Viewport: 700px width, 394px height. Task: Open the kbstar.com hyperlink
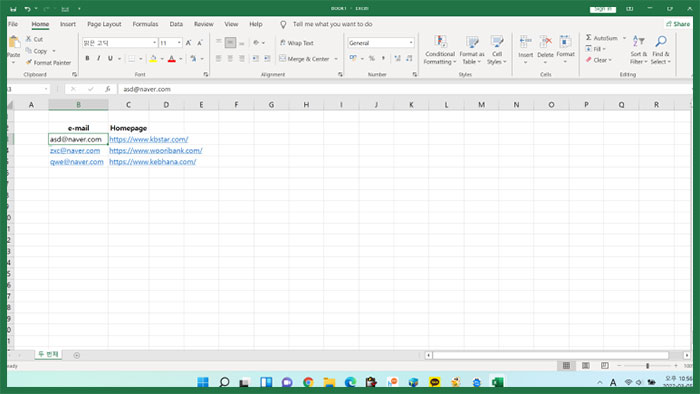tap(149, 139)
